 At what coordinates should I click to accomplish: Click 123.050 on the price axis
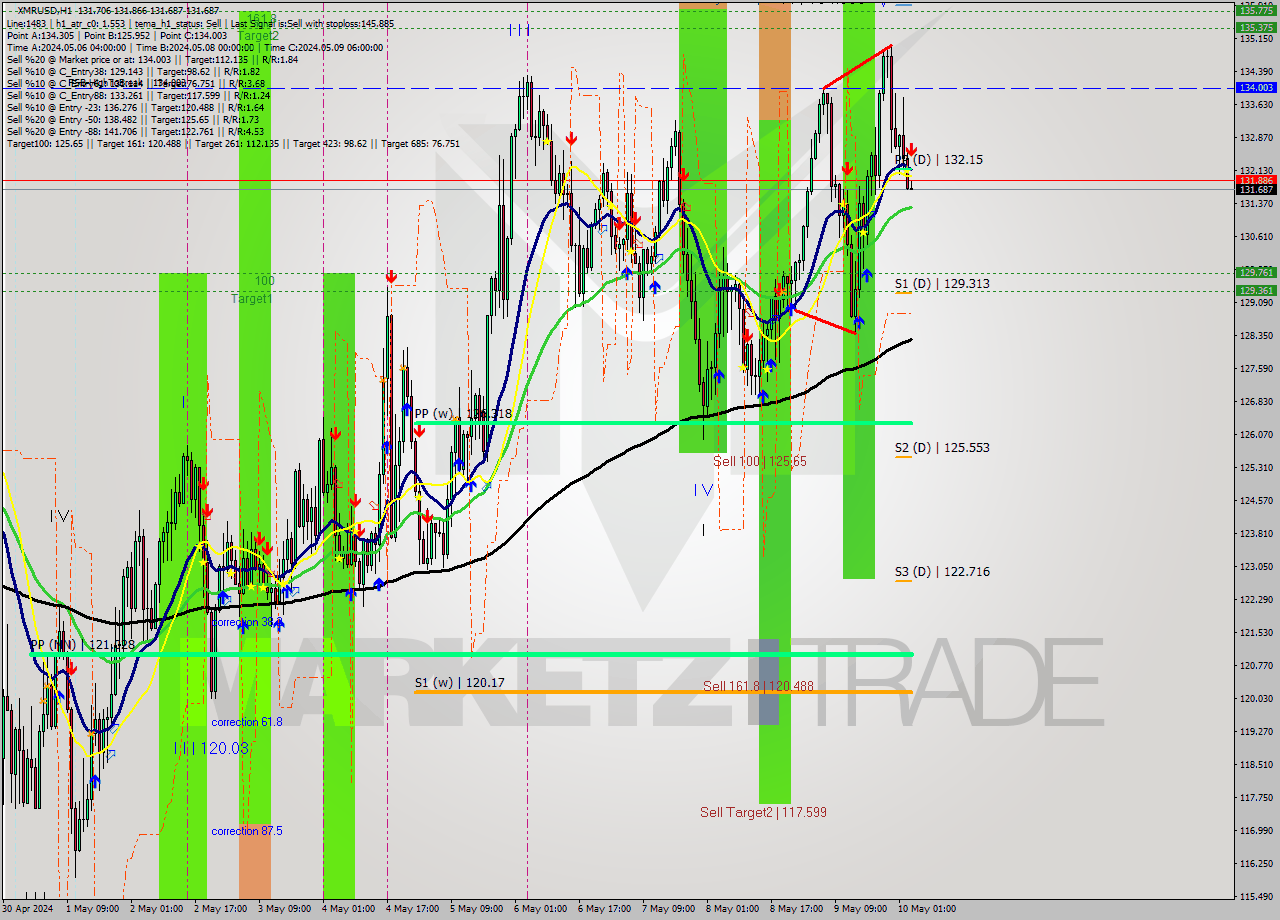coord(1257,567)
